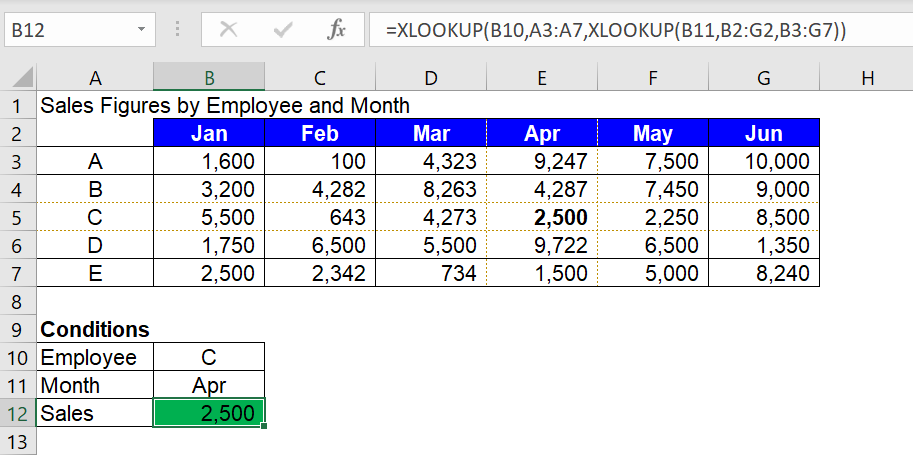Click employee label D in row 6
Image resolution: width=913 pixels, height=455 pixels.
click(95, 245)
